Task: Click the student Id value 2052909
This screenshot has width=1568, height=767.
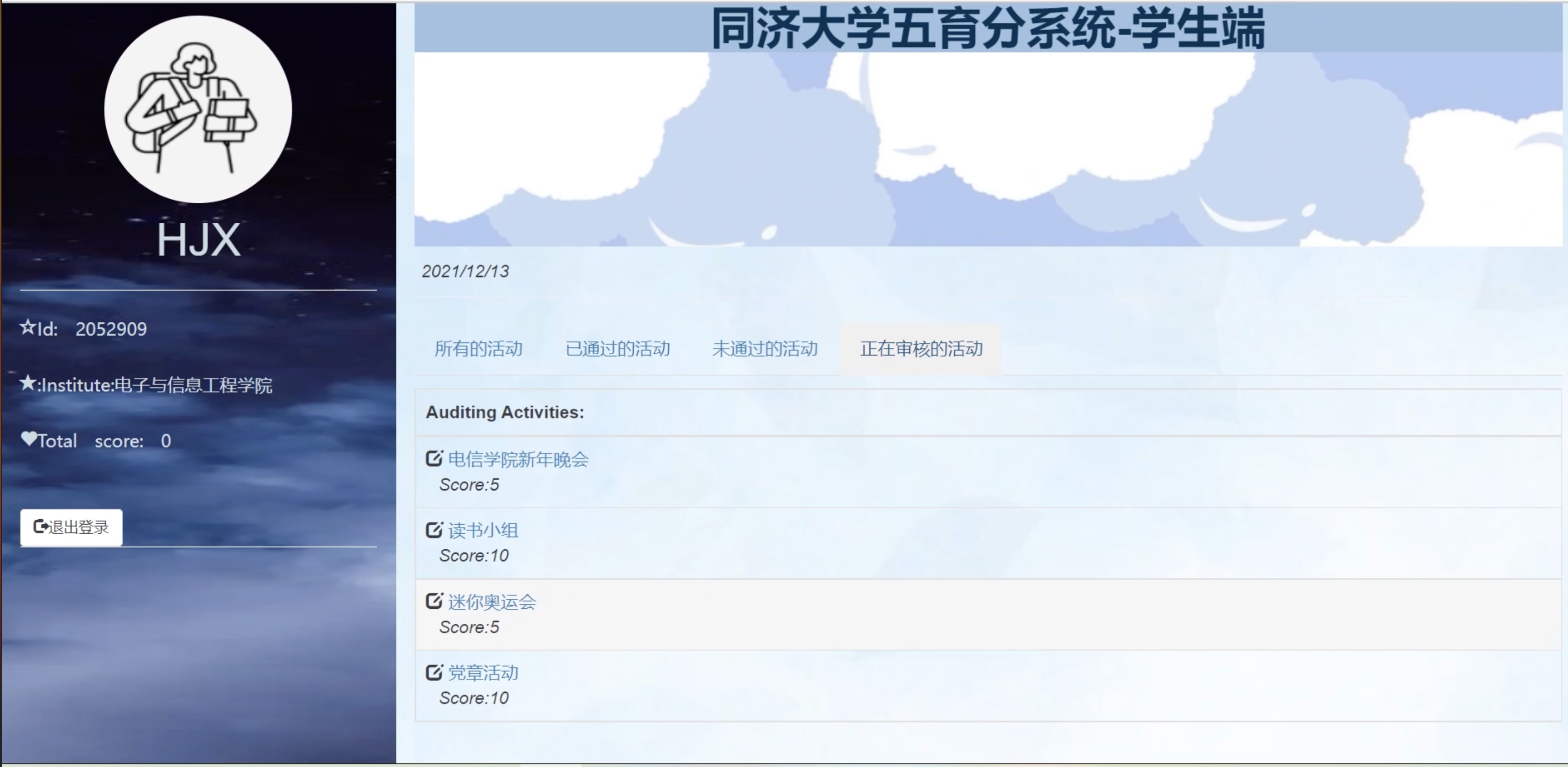Action: [x=111, y=329]
